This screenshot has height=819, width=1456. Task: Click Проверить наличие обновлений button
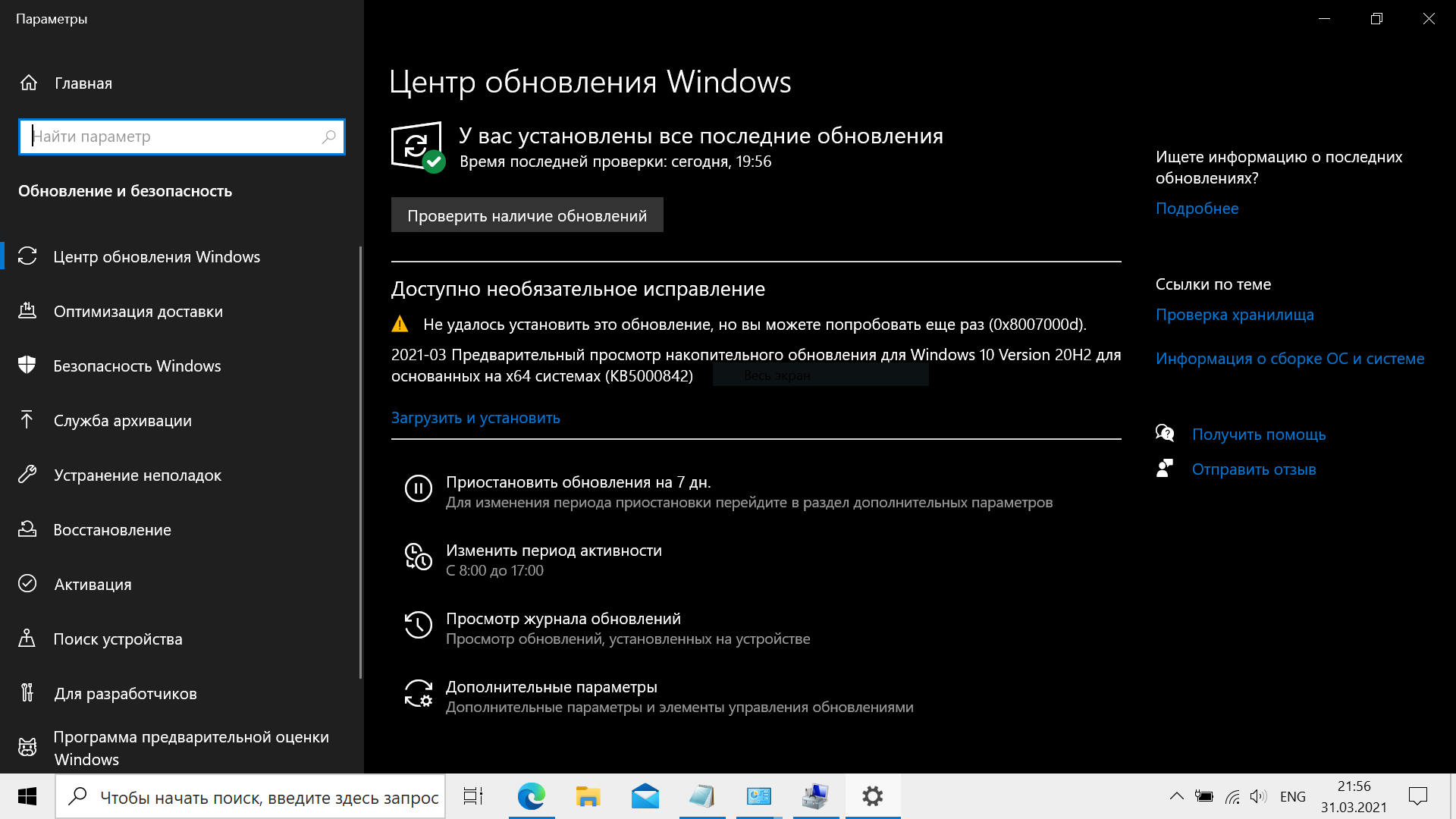tap(527, 215)
